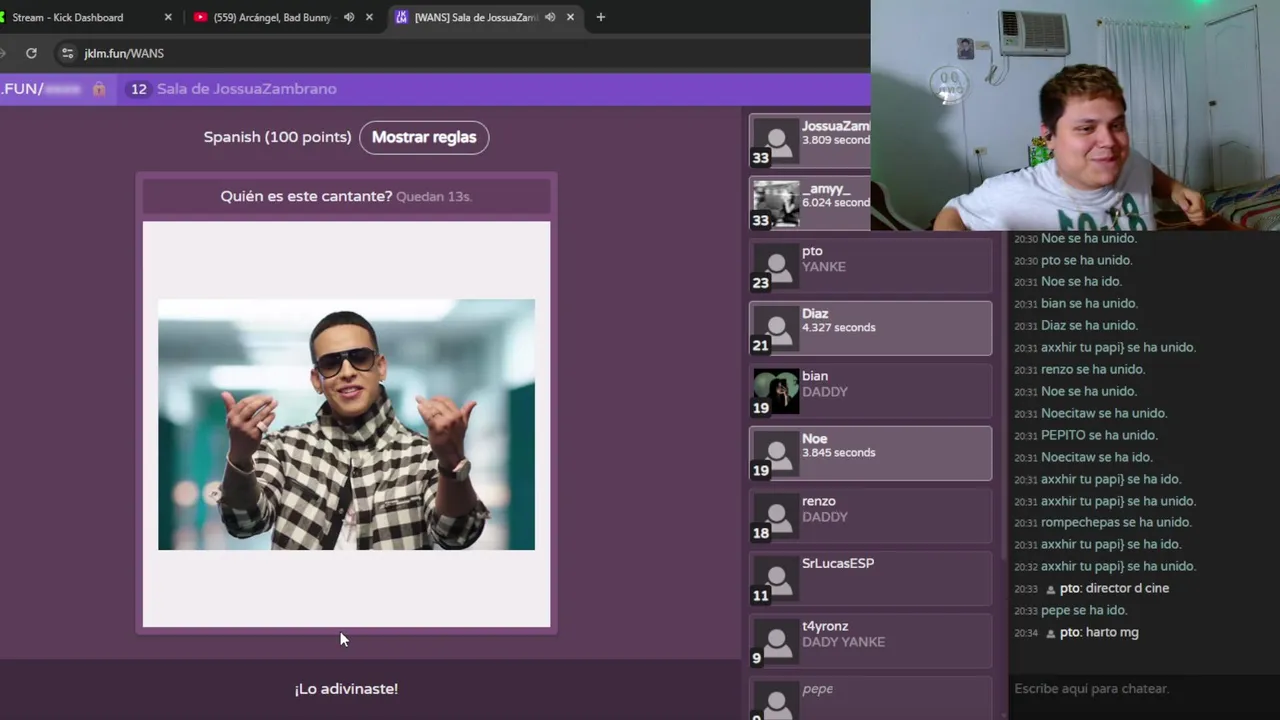The height and width of the screenshot is (720, 1280).
Task: Click the ¡Lo adivinaste! message
Action: pyautogui.click(x=346, y=689)
